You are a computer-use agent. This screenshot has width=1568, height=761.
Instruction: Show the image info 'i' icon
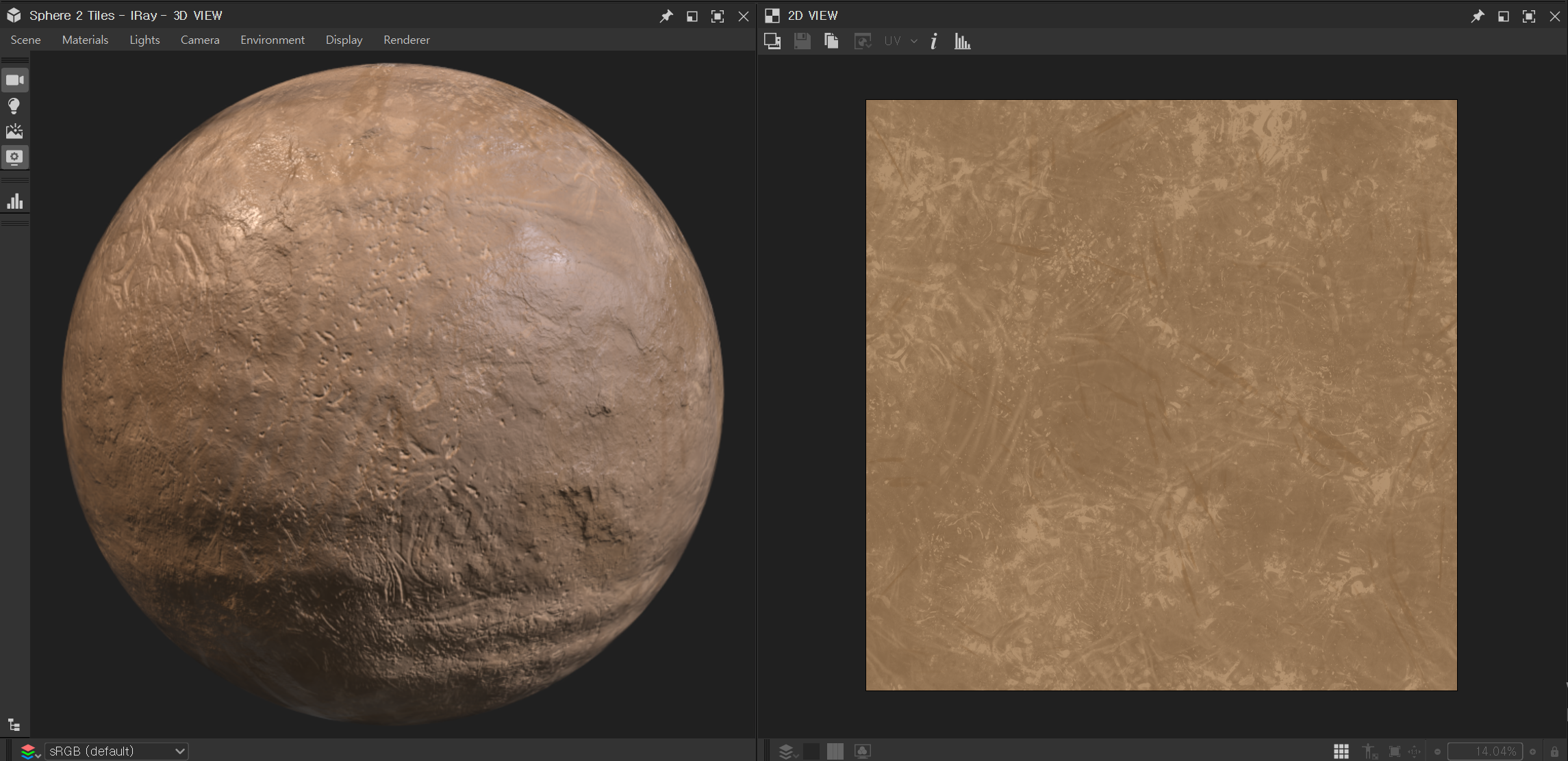pyautogui.click(x=934, y=41)
